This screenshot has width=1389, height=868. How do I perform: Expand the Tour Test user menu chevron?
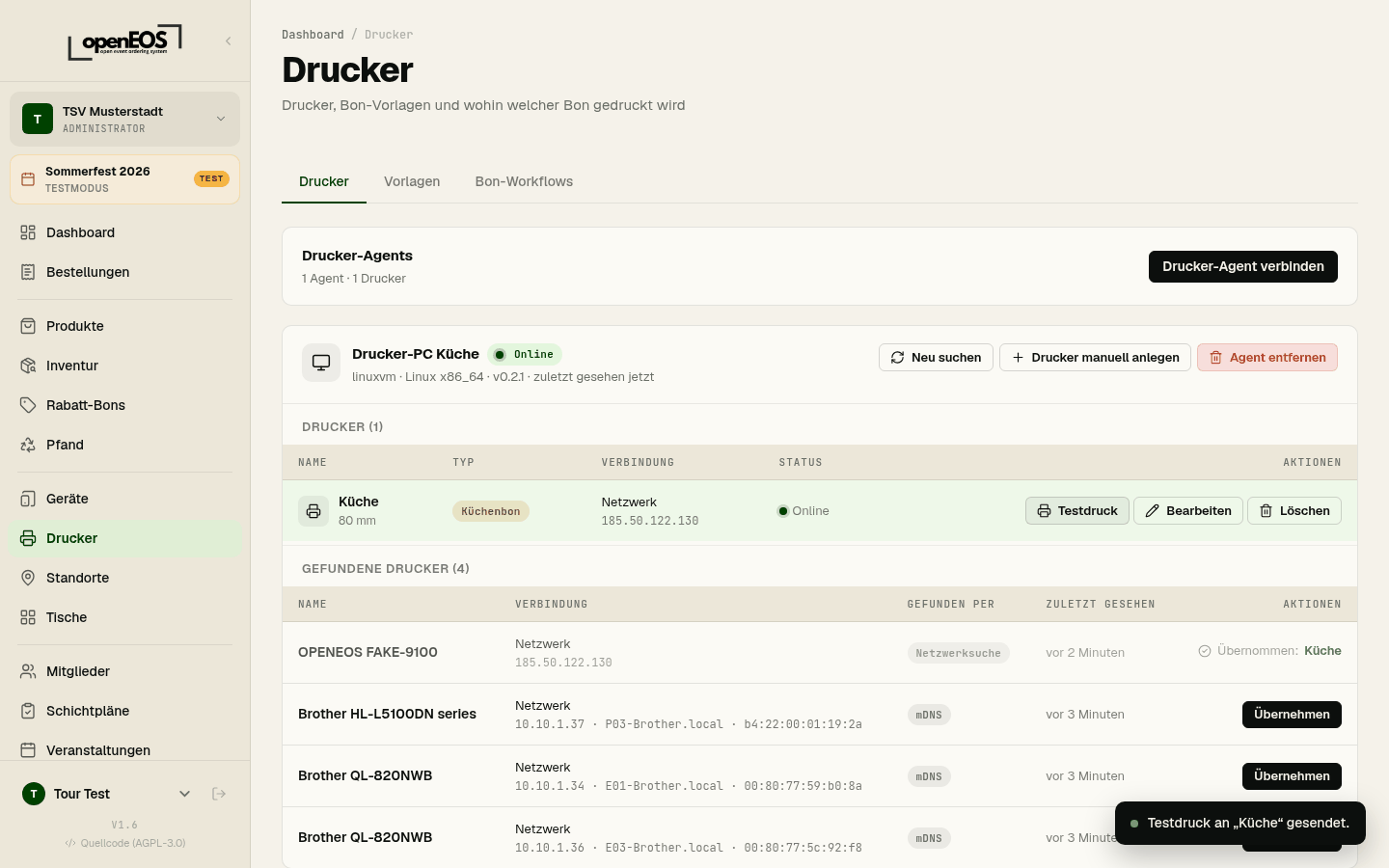tap(184, 794)
